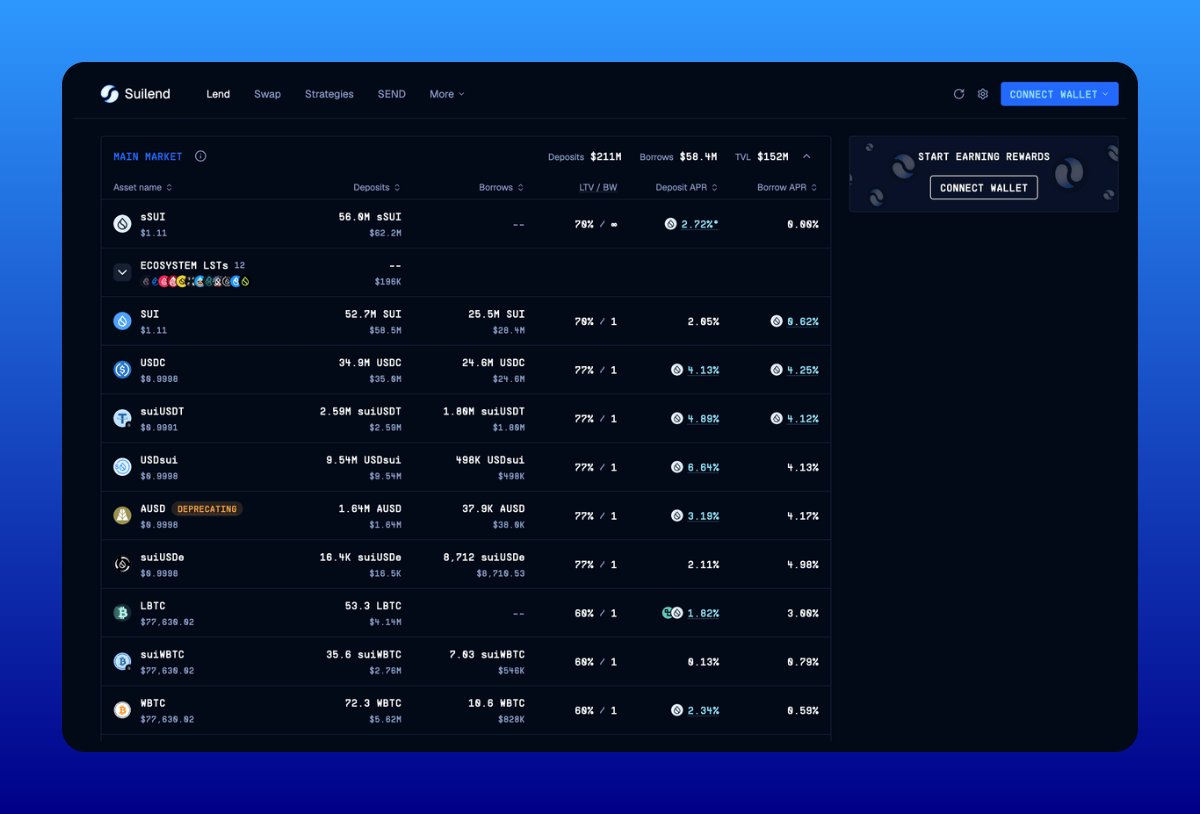Click reward icon beside suiUSDT borrow APR
This screenshot has height=814, width=1200.
(776, 418)
